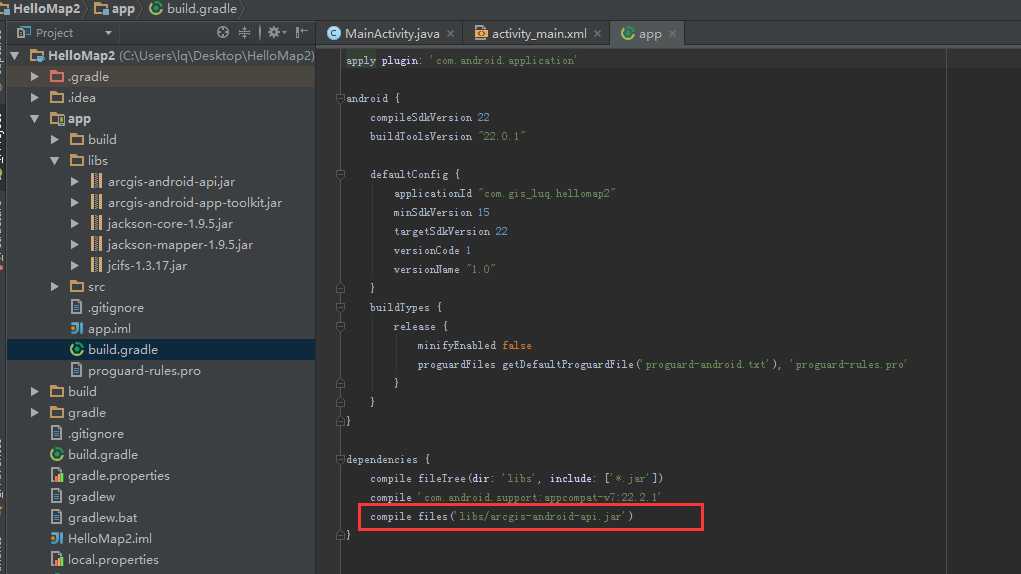Fold the defaultConfig block in gutter
The image size is (1021, 574).
340,174
